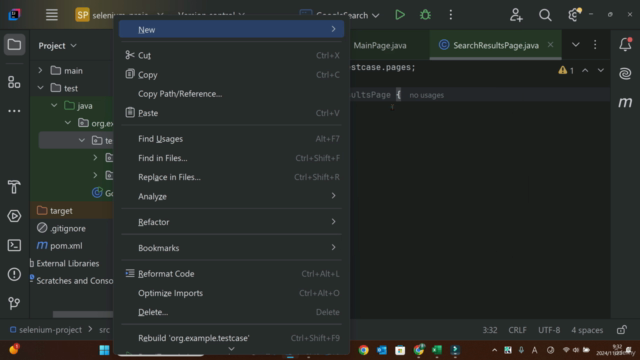
Task: Collapse the java folder
Action: pos(54,106)
